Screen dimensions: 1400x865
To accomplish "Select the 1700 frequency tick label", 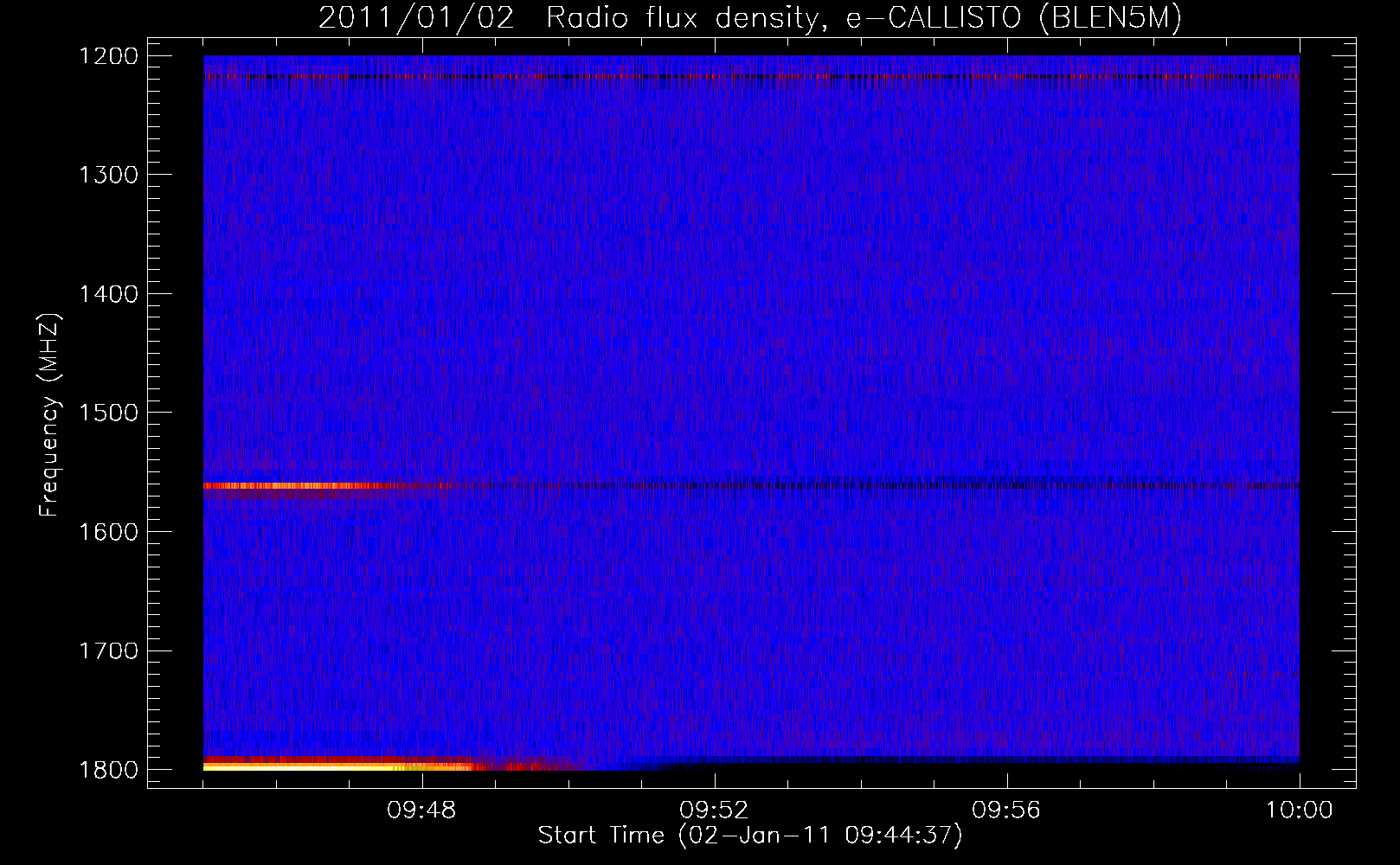I will (109, 650).
